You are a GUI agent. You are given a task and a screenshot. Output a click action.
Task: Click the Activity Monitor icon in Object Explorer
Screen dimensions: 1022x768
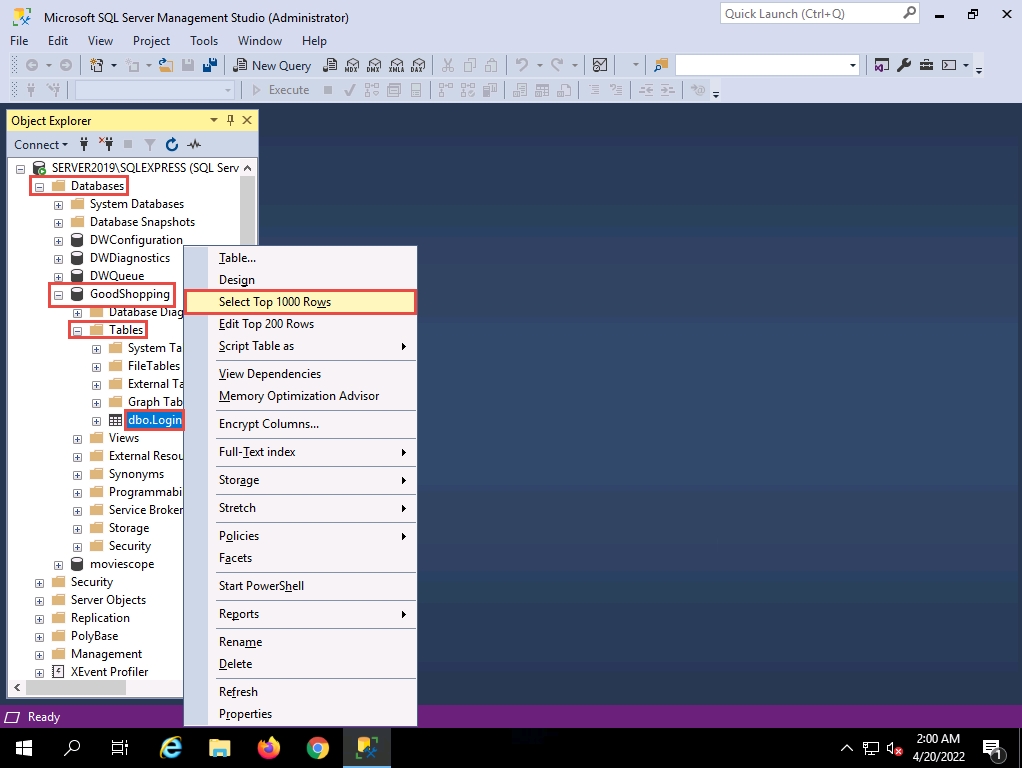click(x=194, y=145)
